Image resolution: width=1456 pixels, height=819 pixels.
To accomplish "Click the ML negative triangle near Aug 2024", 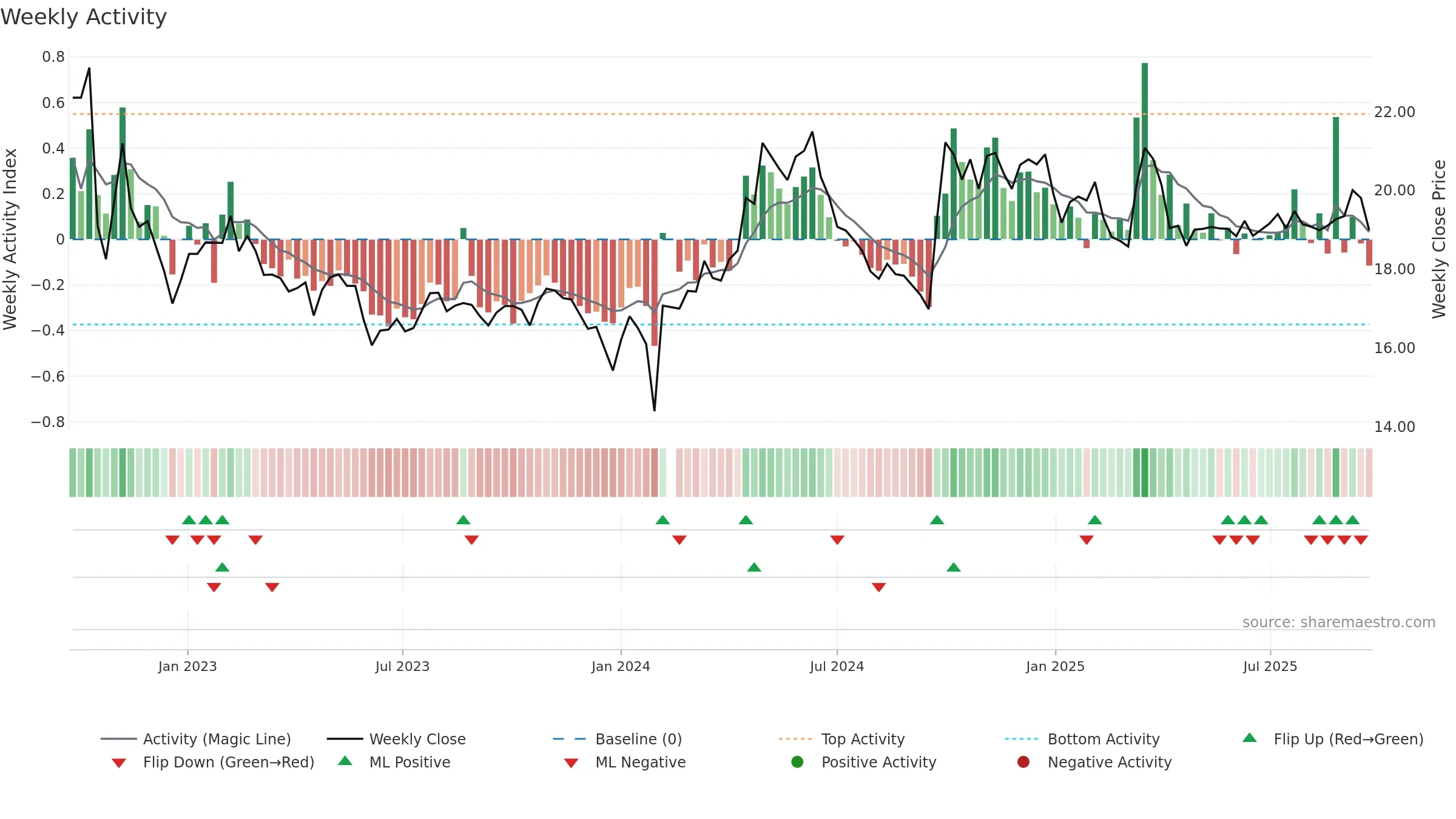I will click(x=878, y=587).
